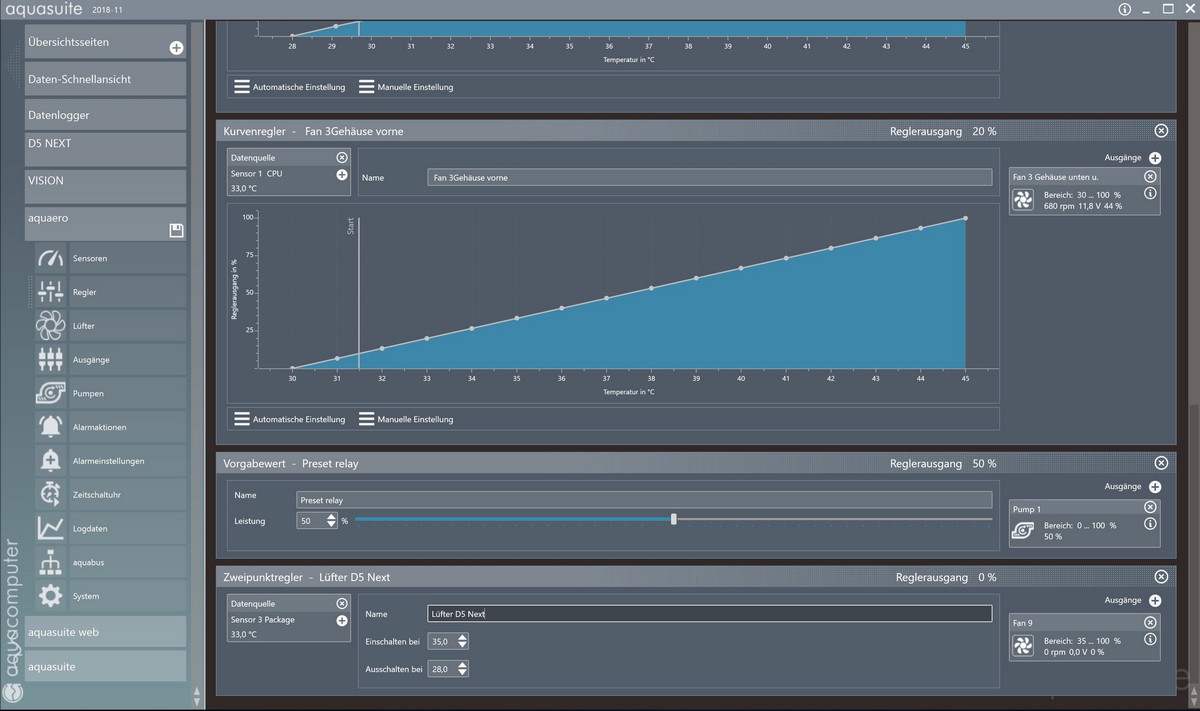
Task: Open the aquabus network icon
Action: click(x=50, y=562)
